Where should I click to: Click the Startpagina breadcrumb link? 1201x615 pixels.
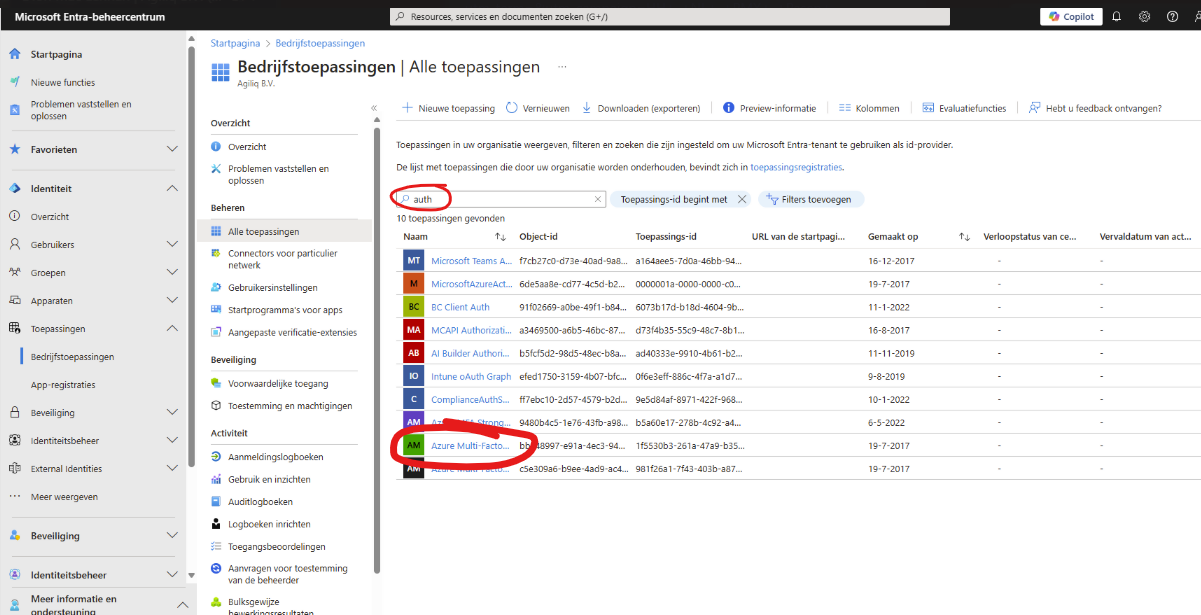pos(235,43)
